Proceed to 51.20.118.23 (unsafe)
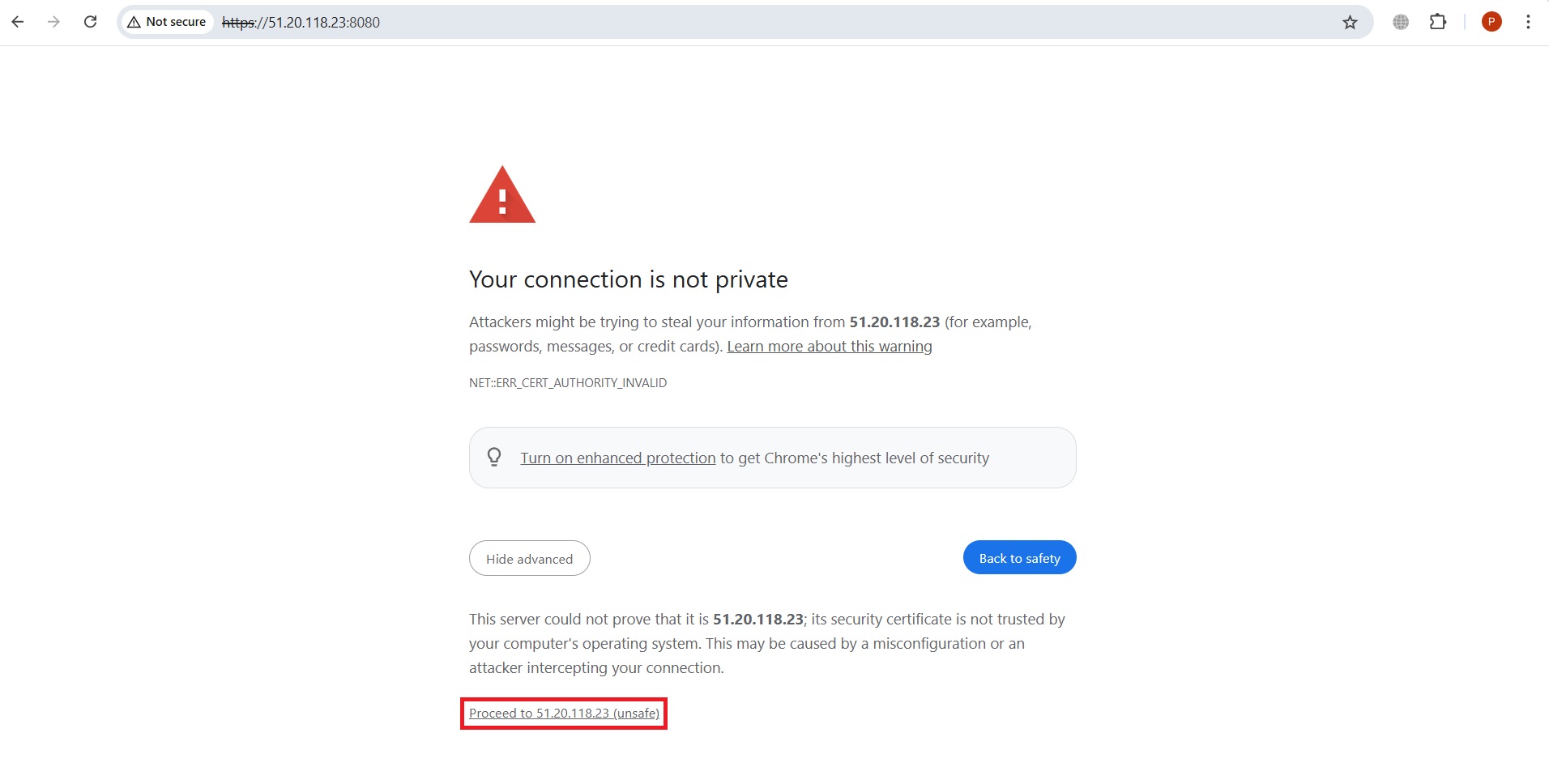Viewport: 1549px width, 784px height. (x=563, y=713)
